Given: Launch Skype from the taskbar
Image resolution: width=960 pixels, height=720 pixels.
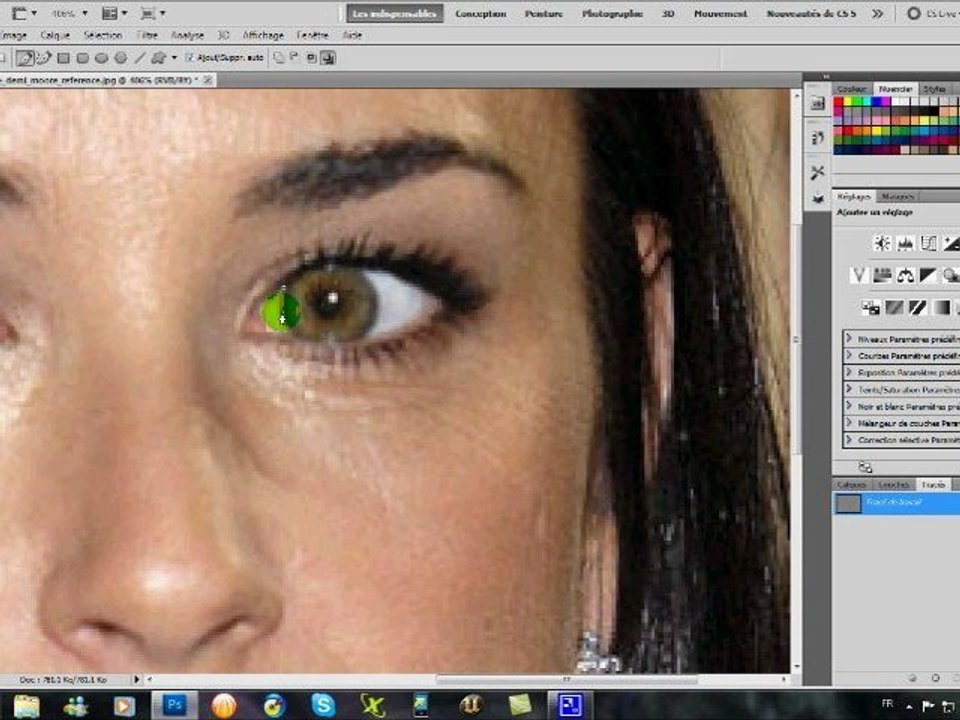Looking at the screenshot, I should click(323, 705).
